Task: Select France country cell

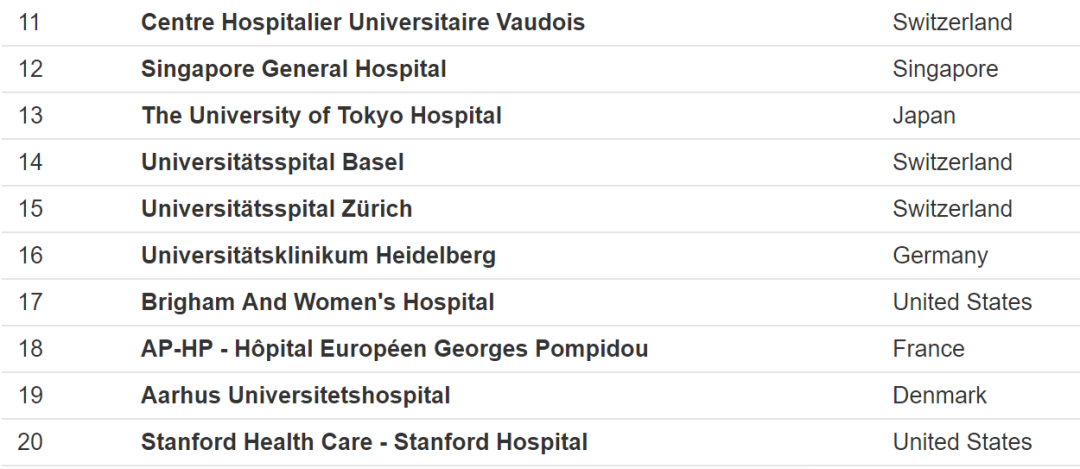Action: click(928, 349)
